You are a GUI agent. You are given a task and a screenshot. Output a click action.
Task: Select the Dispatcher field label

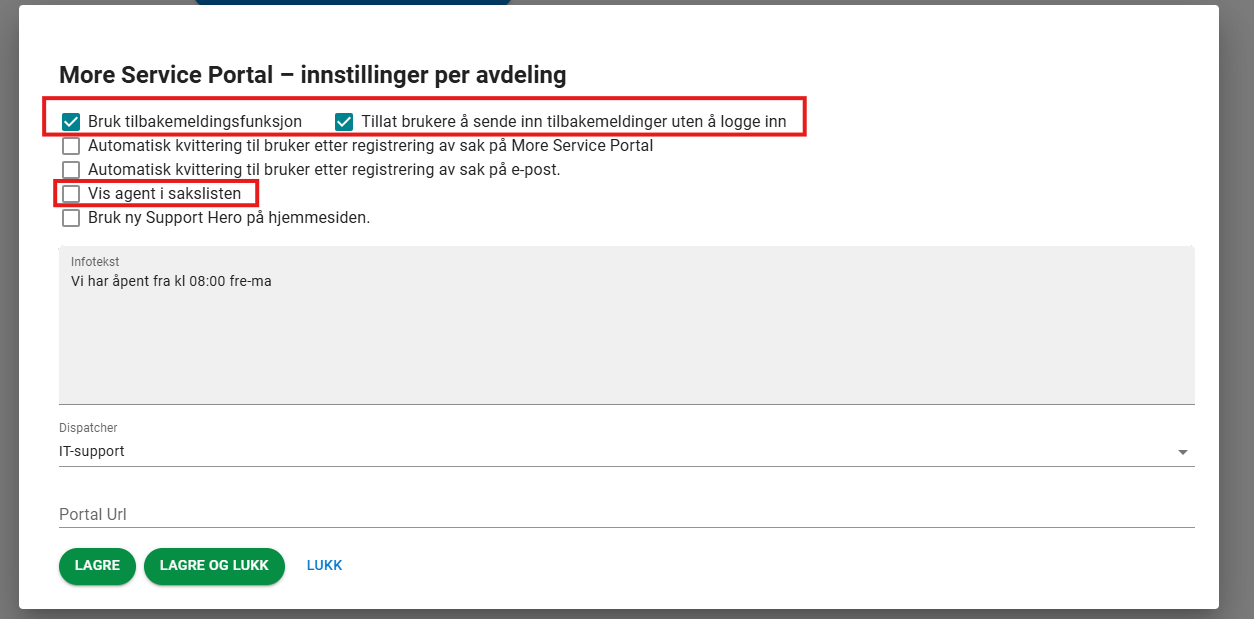88,428
